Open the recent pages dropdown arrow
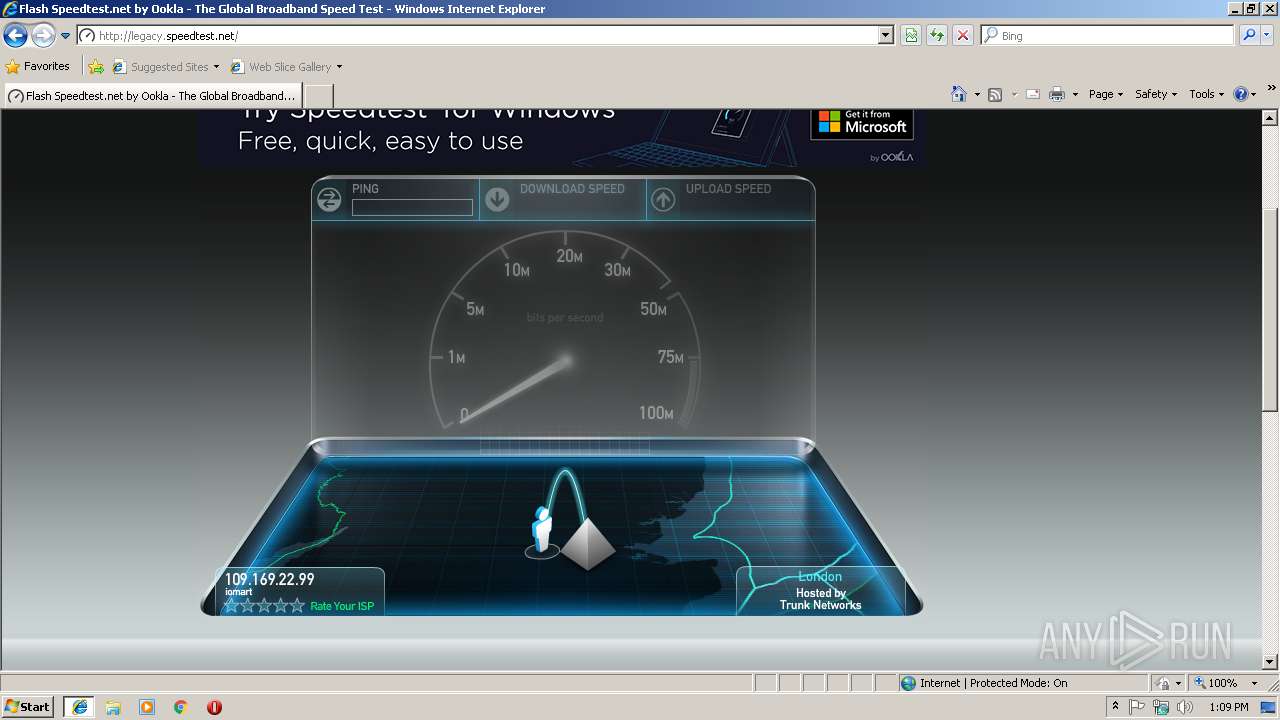Screen dimensions: 1280x720 click(x=65, y=36)
